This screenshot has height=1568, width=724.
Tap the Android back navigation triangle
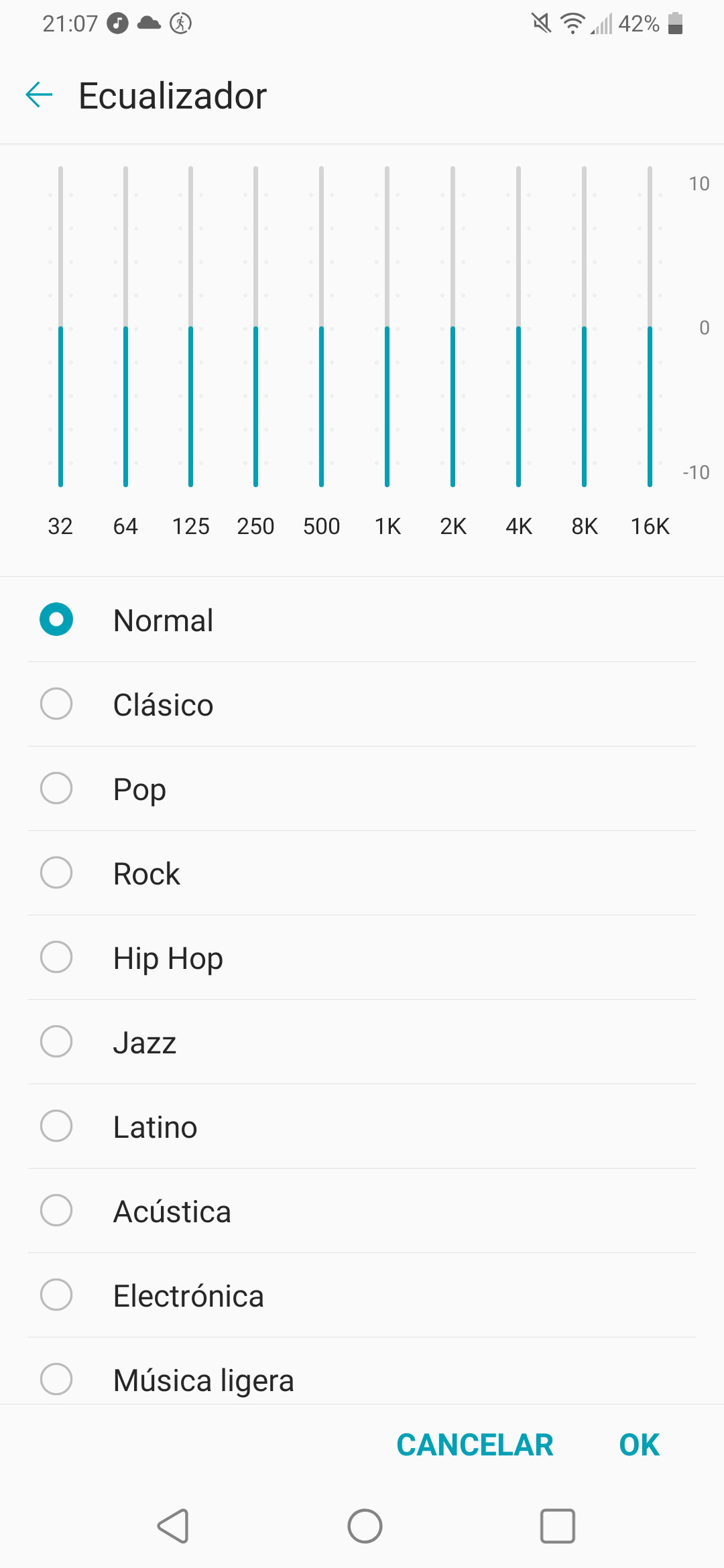coord(173,1526)
